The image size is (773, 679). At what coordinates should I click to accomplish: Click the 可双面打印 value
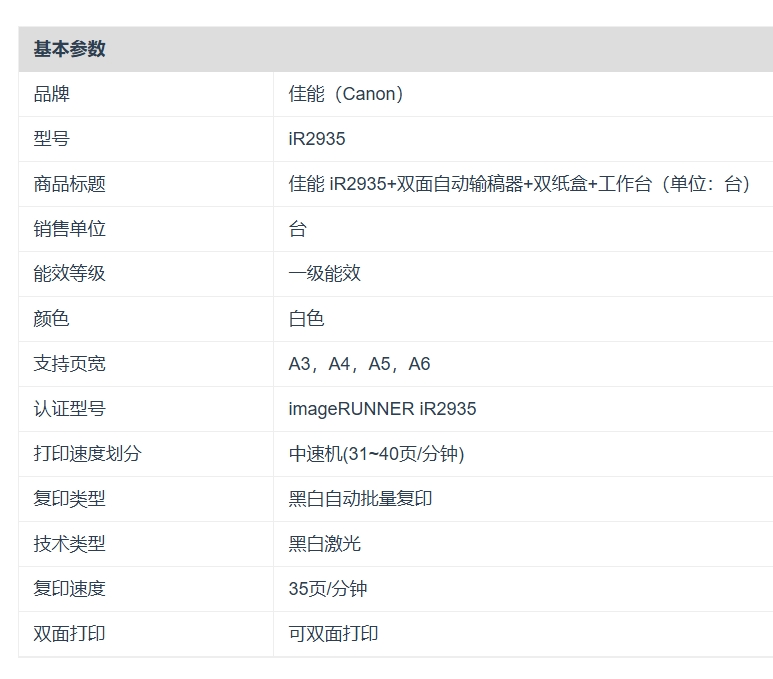(334, 634)
